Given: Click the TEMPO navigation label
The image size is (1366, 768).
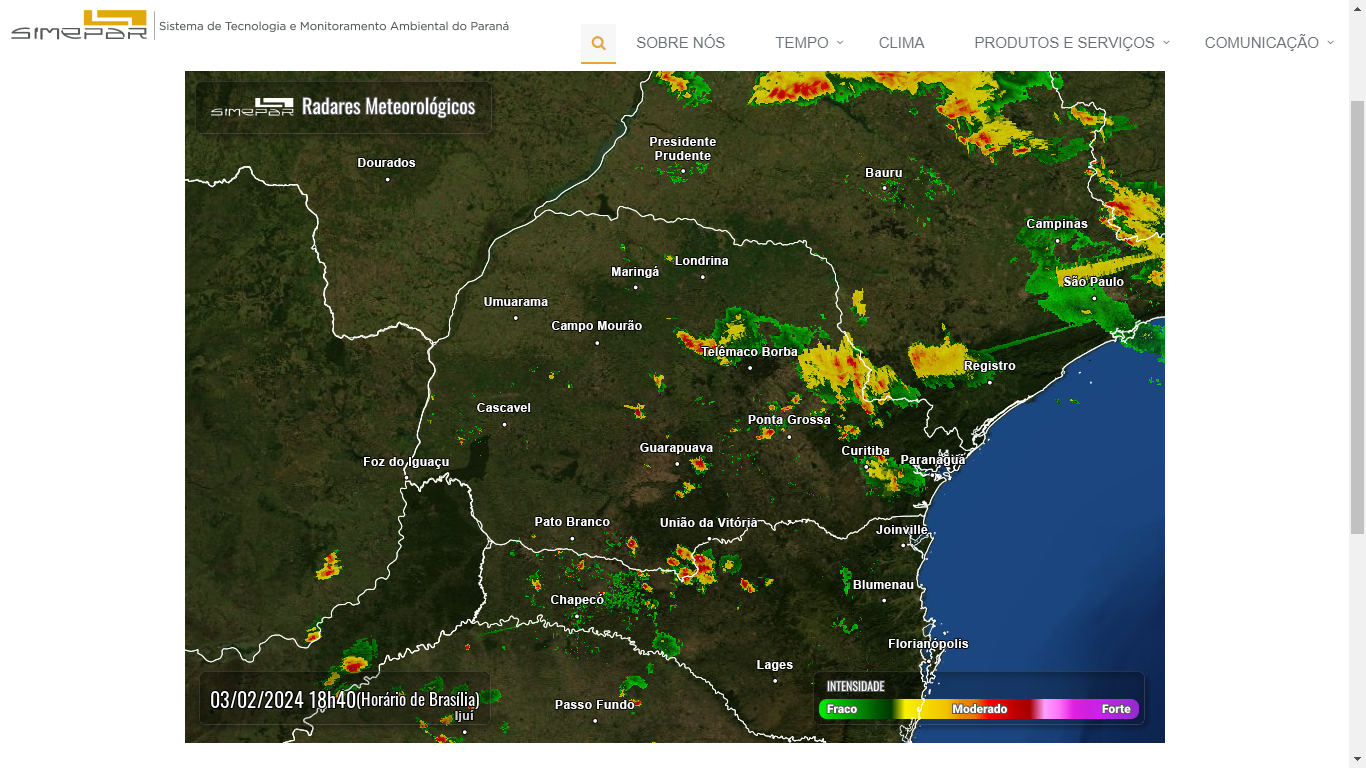Looking at the screenshot, I should coord(801,43).
